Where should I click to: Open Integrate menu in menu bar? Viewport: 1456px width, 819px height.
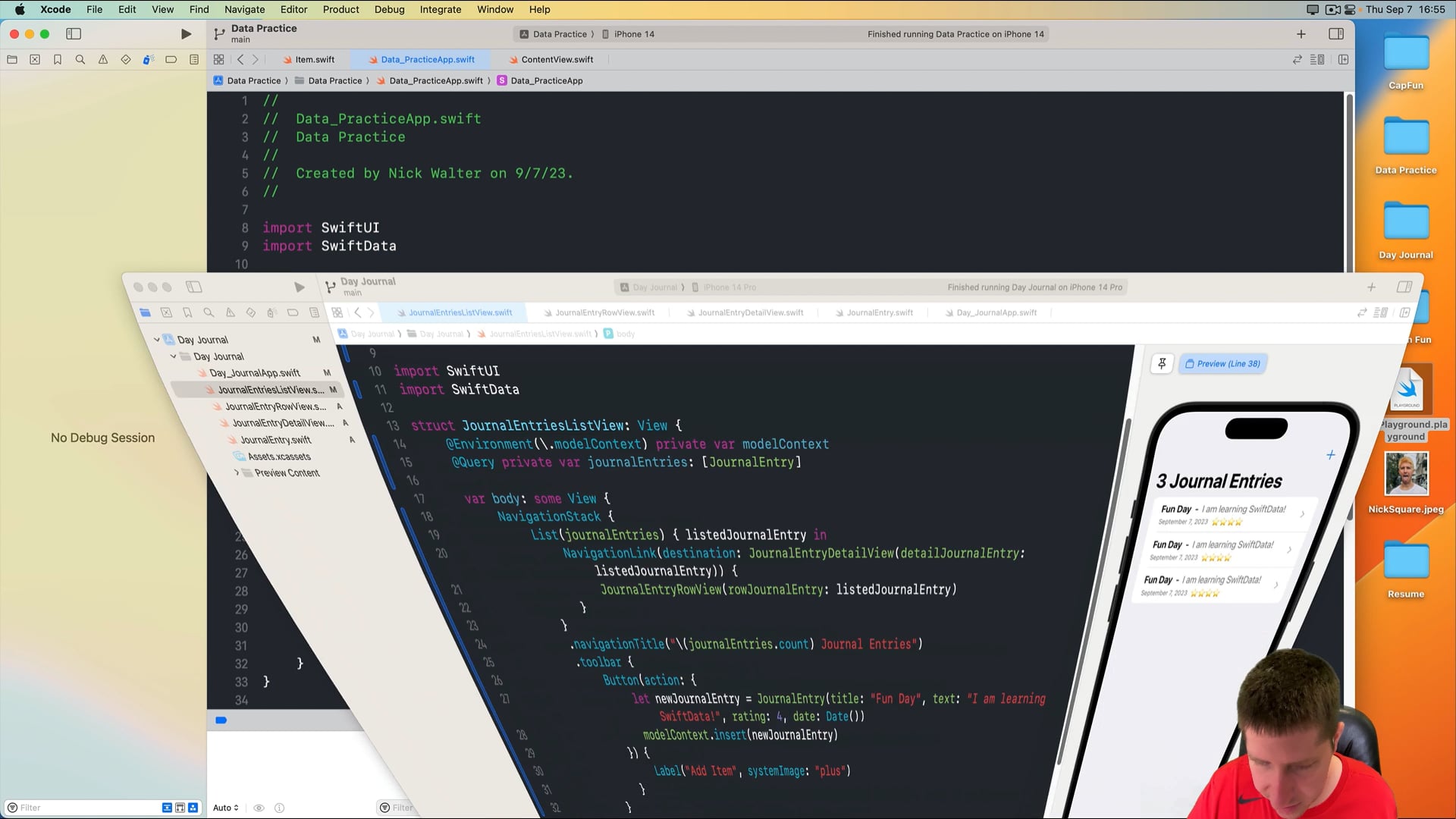(x=441, y=10)
